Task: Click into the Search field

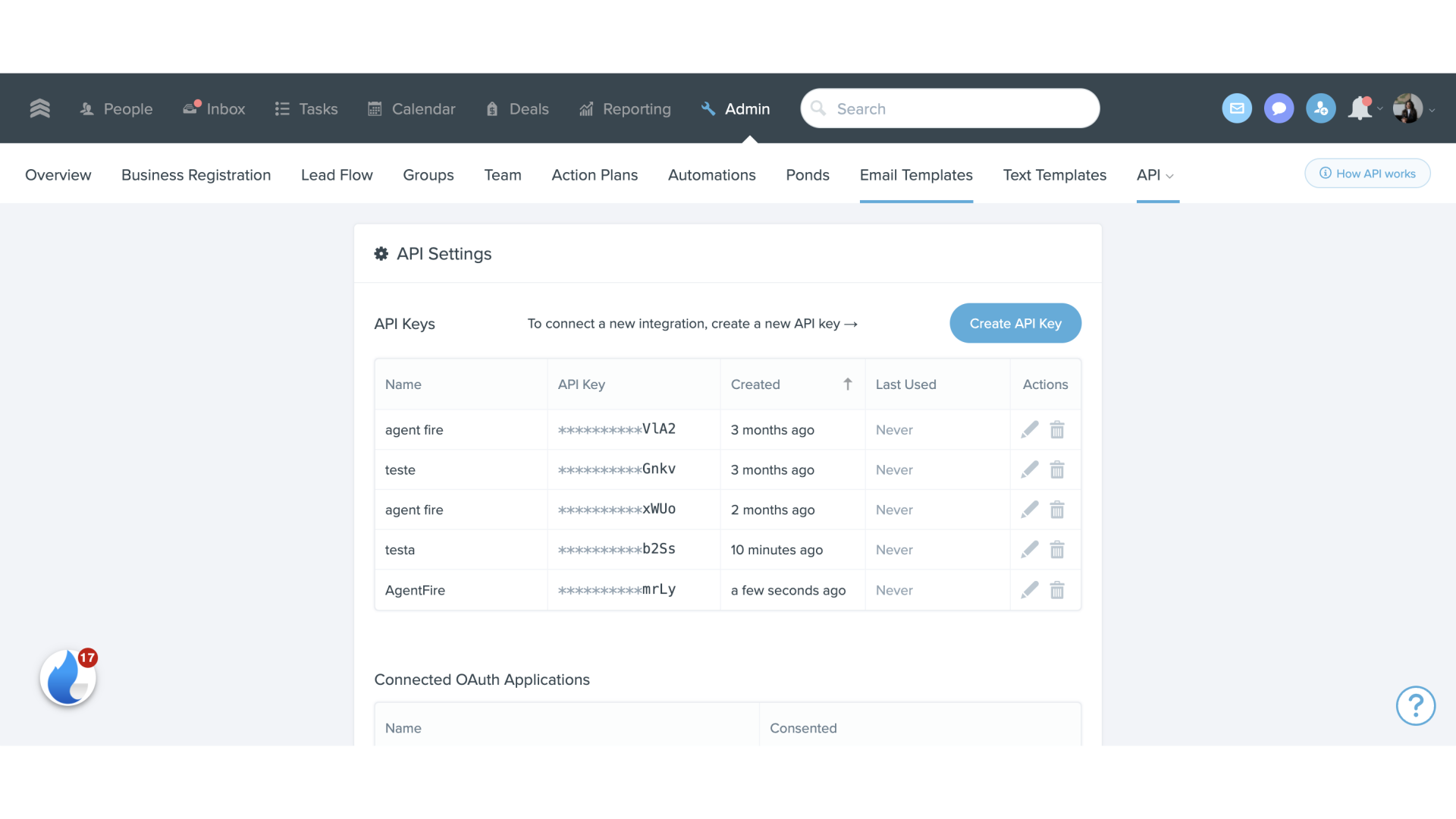Action: coord(949,108)
